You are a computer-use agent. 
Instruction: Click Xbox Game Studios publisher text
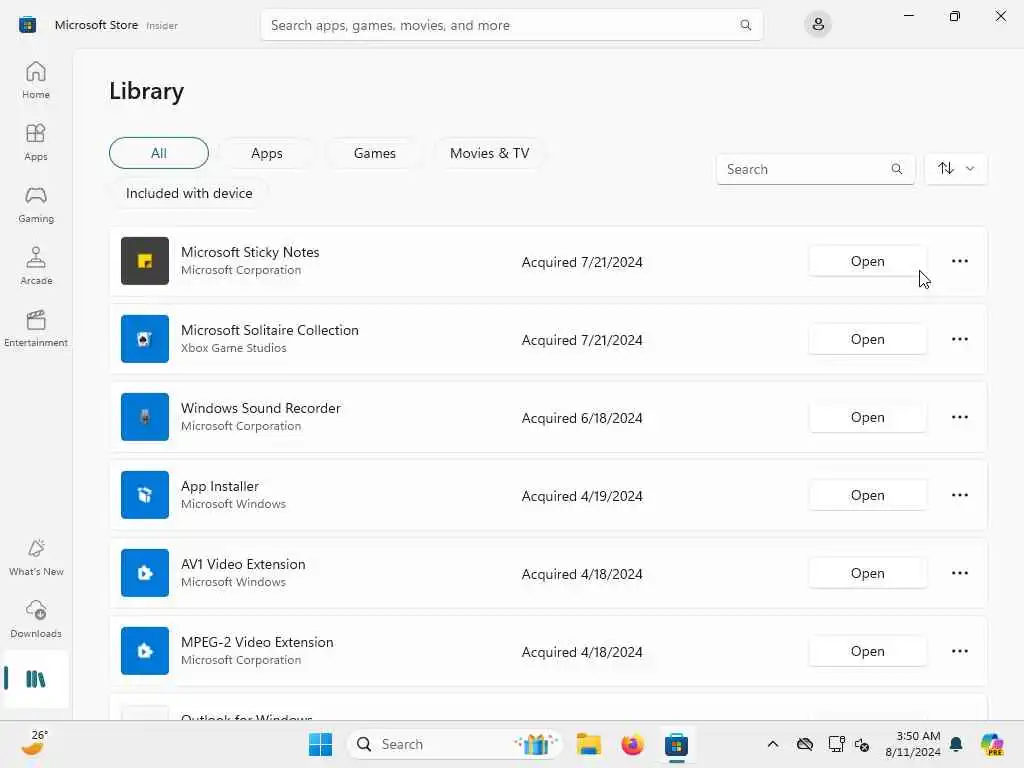234,348
